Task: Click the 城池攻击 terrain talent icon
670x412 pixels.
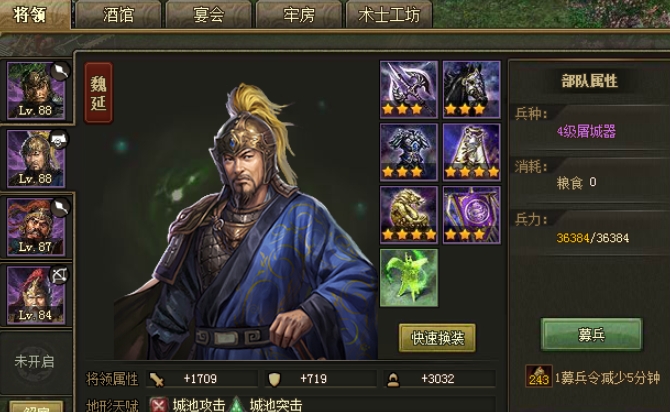Action: (159, 405)
